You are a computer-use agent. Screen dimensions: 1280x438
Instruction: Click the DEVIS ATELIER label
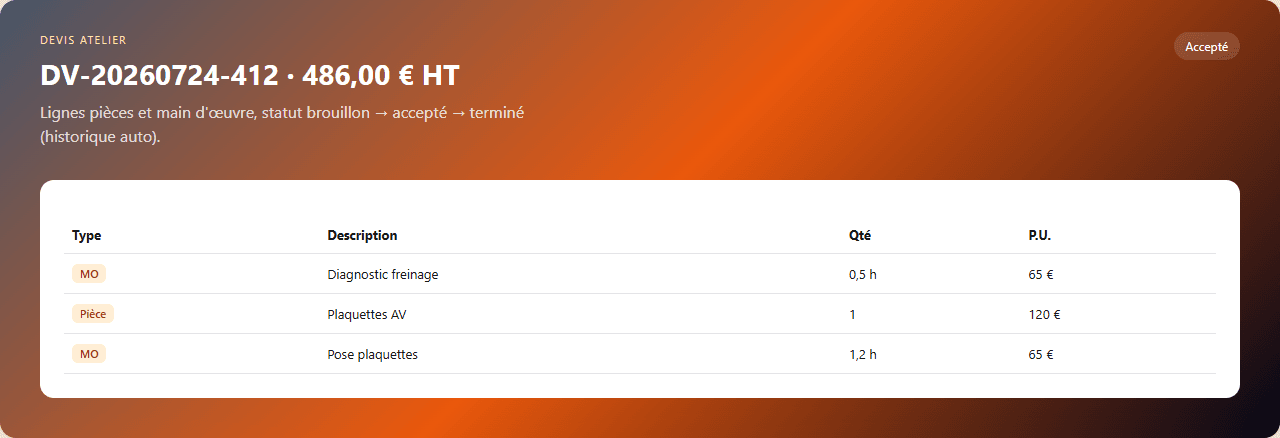click(x=83, y=40)
